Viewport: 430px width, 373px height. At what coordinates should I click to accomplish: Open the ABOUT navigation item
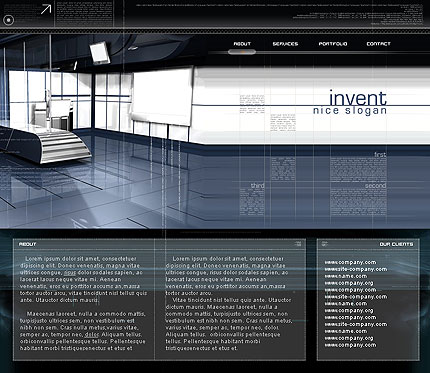tap(242, 44)
